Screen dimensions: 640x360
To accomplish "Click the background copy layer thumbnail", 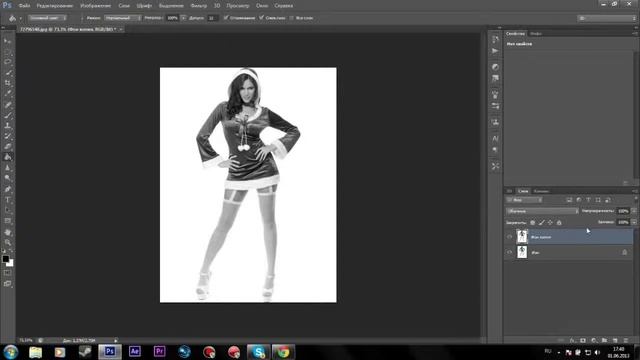I will 522,237.
